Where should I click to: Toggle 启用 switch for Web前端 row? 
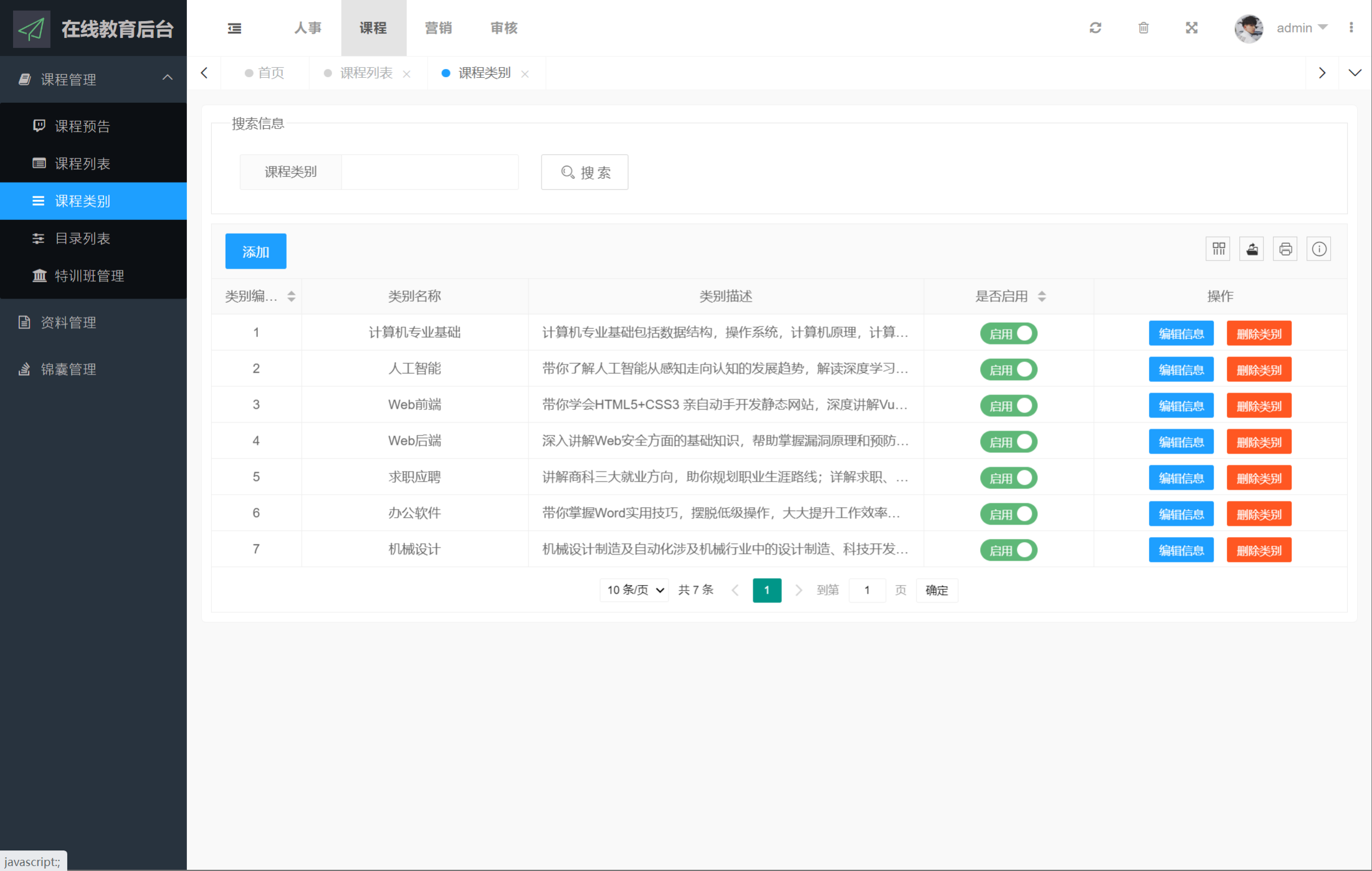1009,406
